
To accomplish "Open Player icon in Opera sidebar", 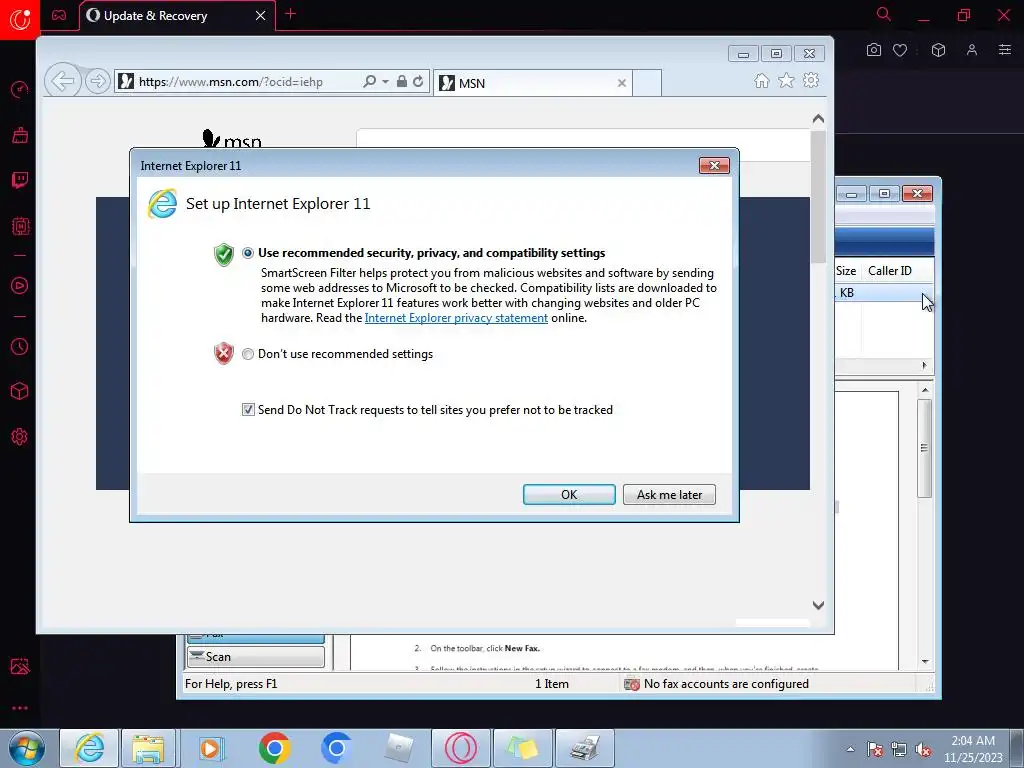I will point(20,285).
